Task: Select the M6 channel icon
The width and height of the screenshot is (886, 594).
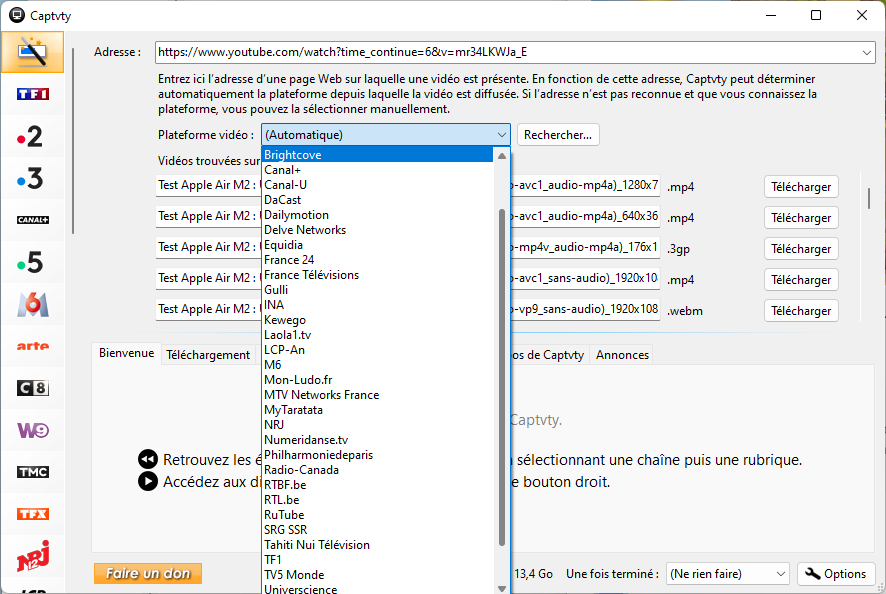Action: tap(33, 304)
